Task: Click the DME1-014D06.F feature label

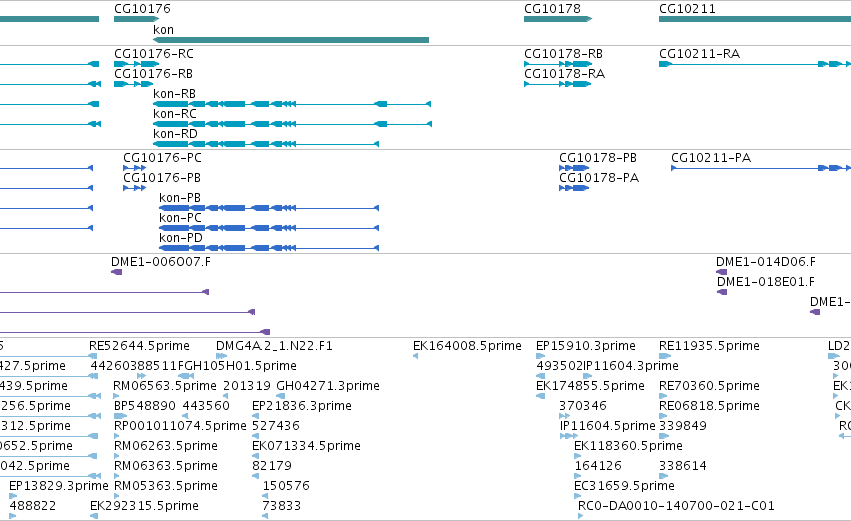Action: (x=766, y=262)
